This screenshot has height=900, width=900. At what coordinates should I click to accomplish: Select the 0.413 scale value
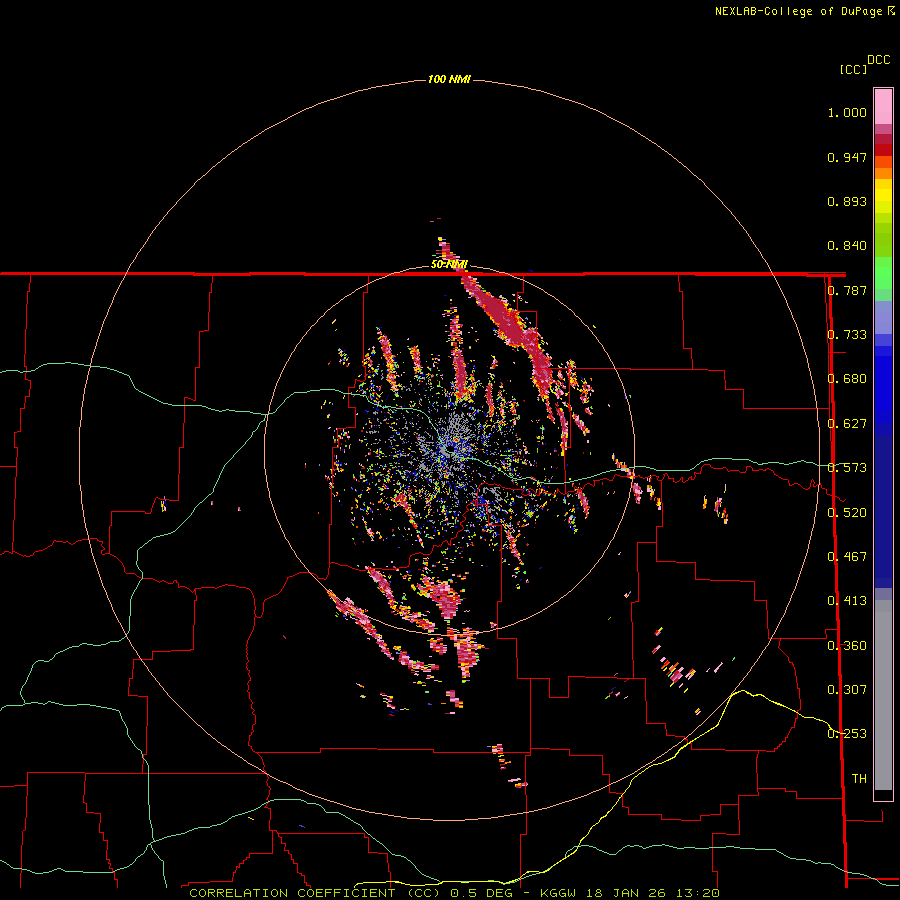point(847,601)
